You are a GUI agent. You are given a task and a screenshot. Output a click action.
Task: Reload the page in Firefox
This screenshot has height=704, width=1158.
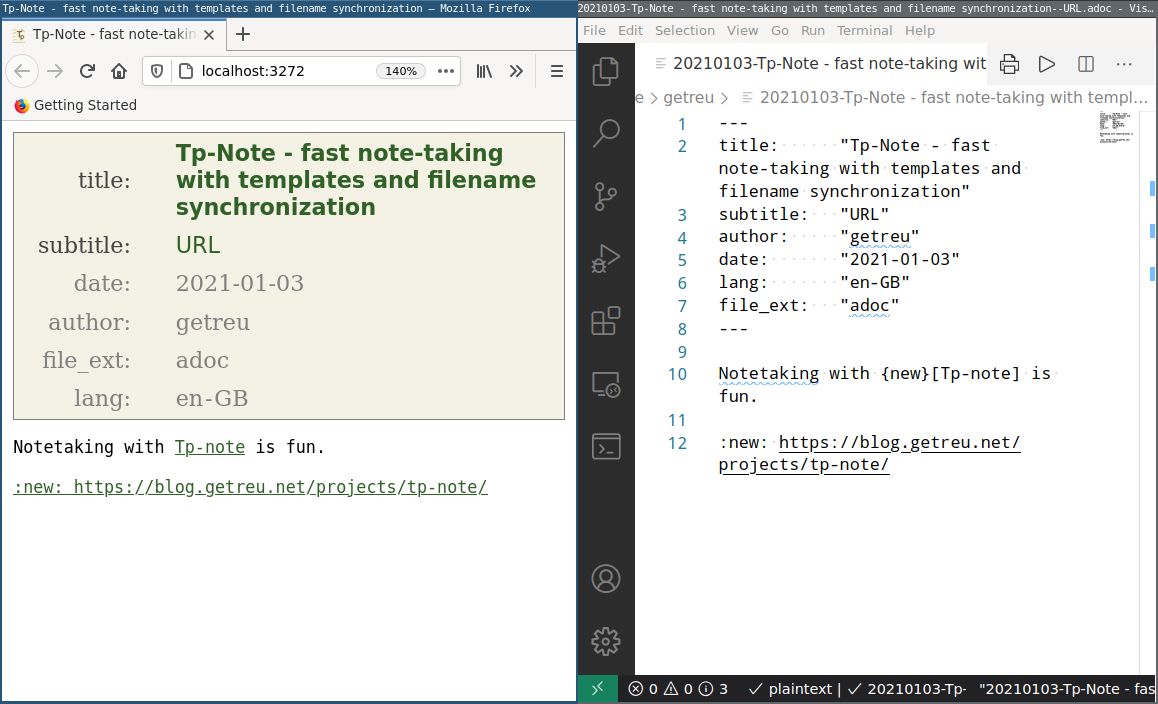(x=87, y=71)
